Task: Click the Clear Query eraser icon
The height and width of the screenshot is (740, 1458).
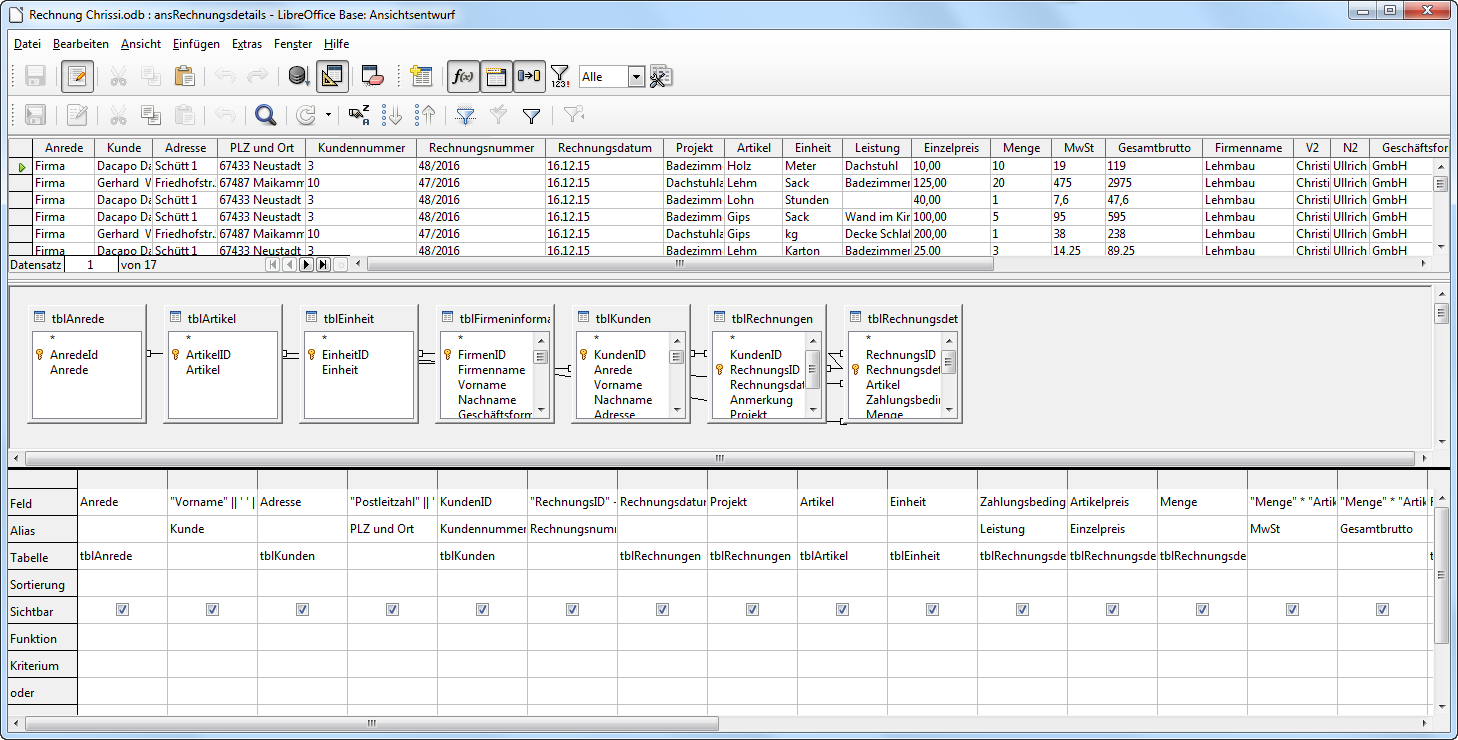Action: (x=372, y=76)
